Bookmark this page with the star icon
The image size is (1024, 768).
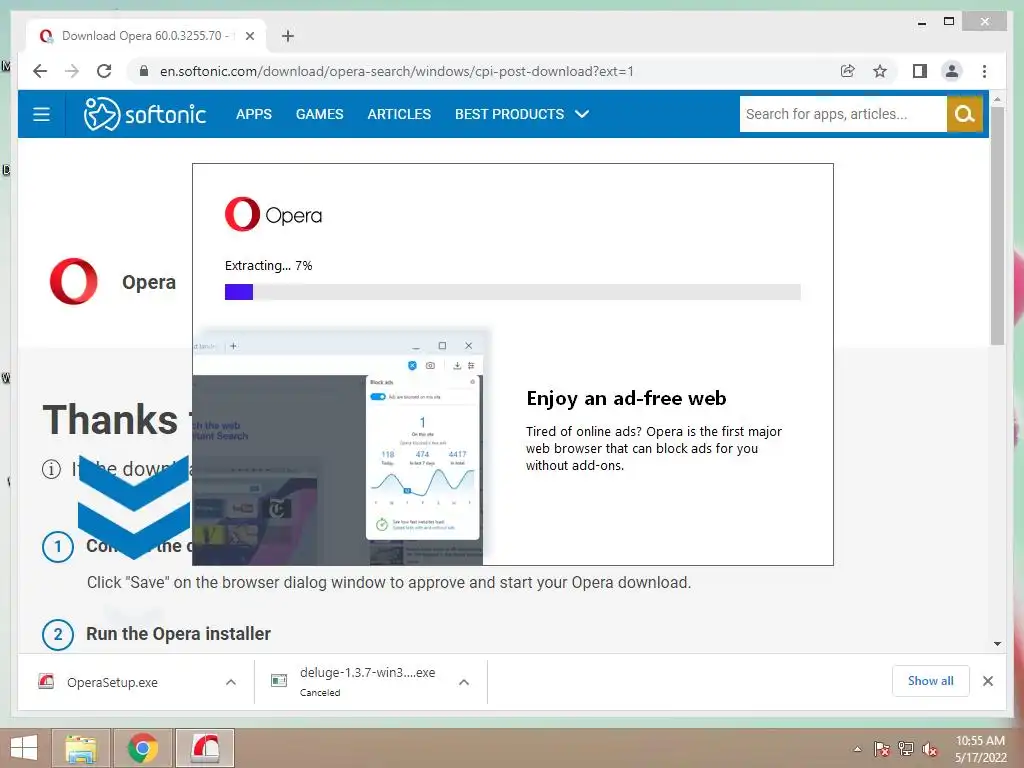pyautogui.click(x=880, y=71)
